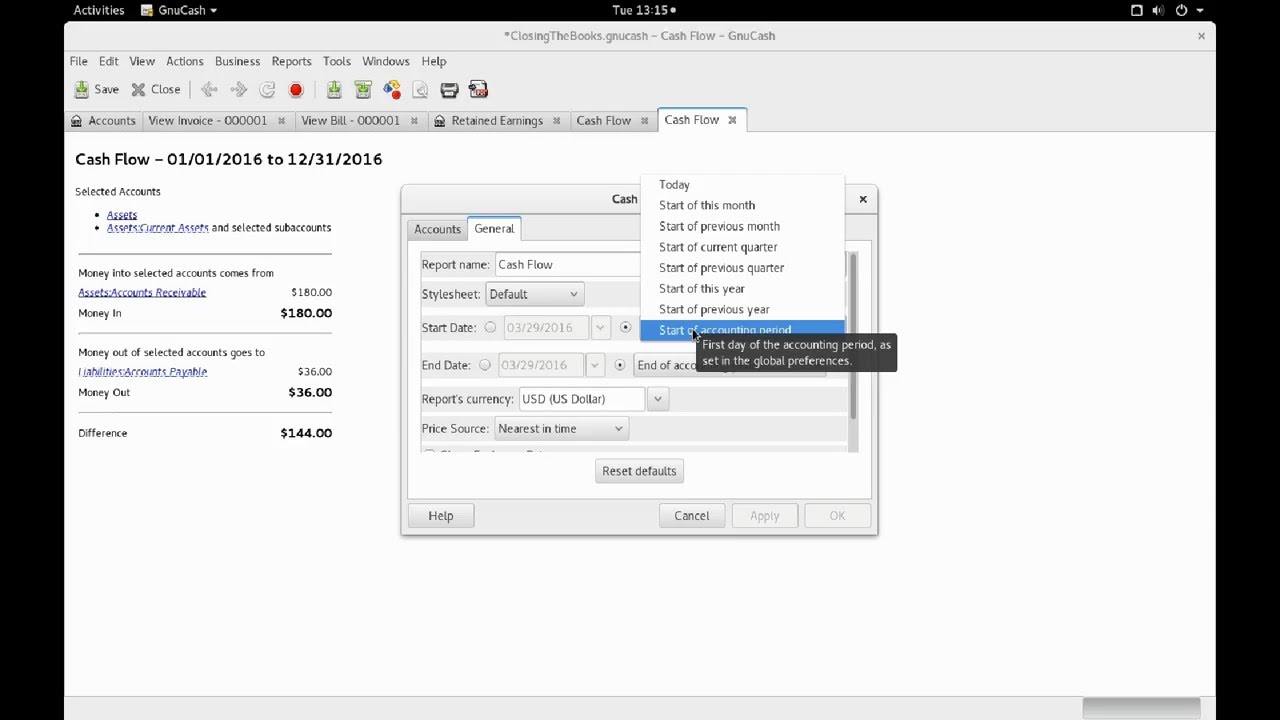The height and width of the screenshot is (720, 1280).
Task: Choose Start of this month option
Action: pos(742,205)
